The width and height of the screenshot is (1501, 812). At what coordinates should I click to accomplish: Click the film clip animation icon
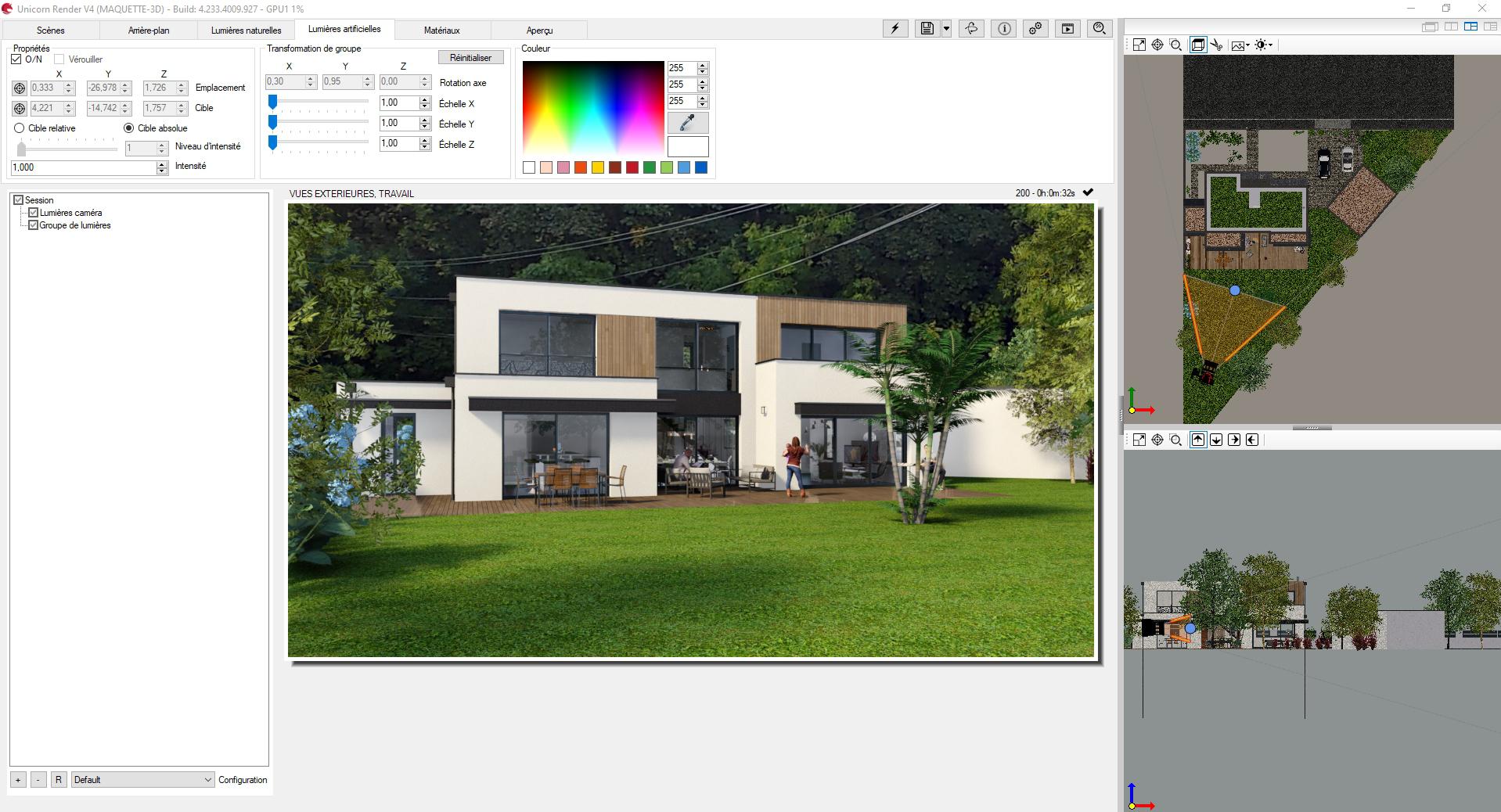click(1067, 29)
